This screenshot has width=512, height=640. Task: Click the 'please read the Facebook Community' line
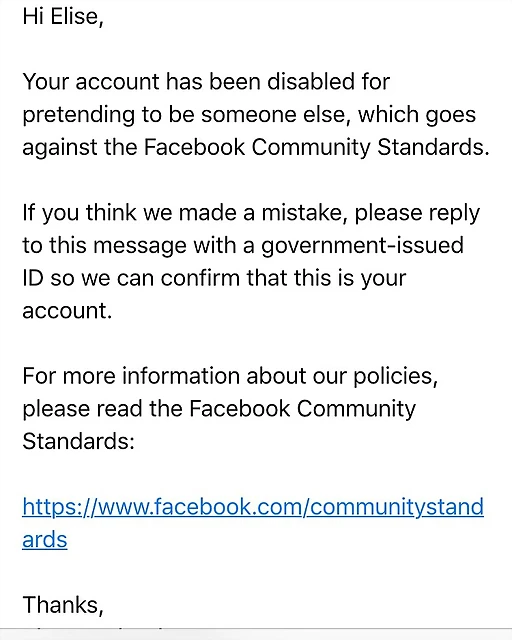[219, 409]
